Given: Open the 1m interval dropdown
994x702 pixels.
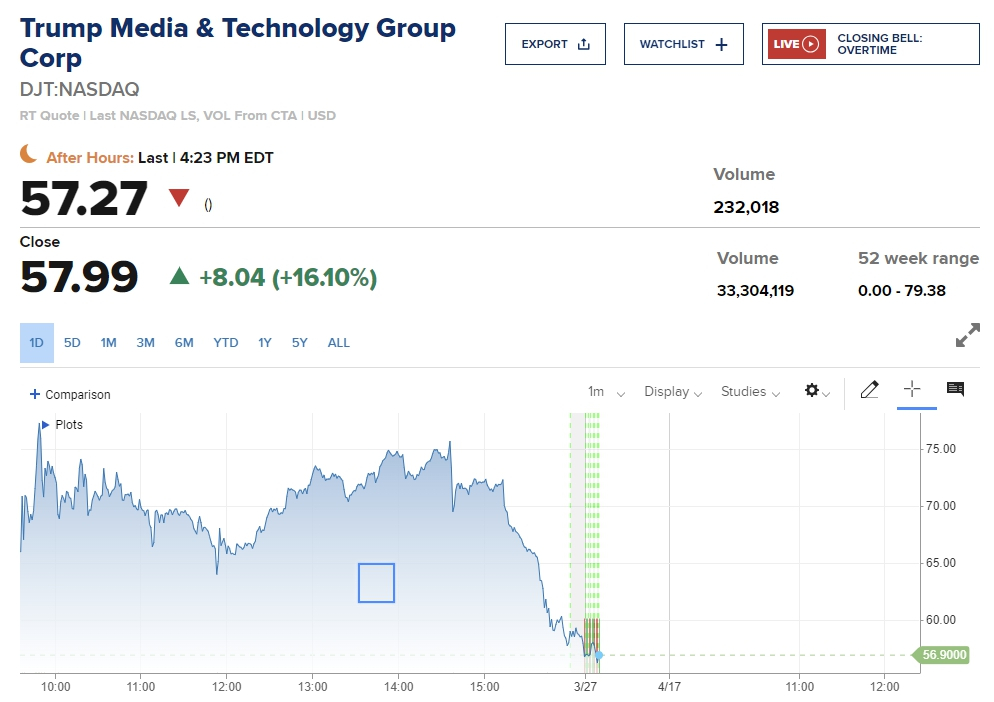Looking at the screenshot, I should coord(606,392).
